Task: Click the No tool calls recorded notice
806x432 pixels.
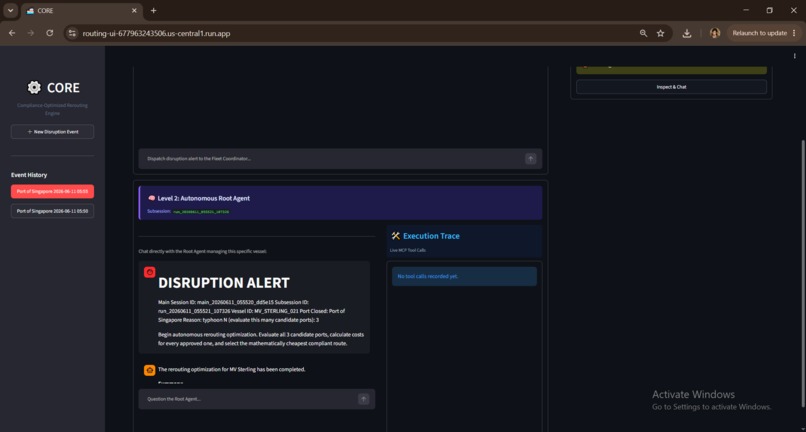Action: click(x=464, y=277)
